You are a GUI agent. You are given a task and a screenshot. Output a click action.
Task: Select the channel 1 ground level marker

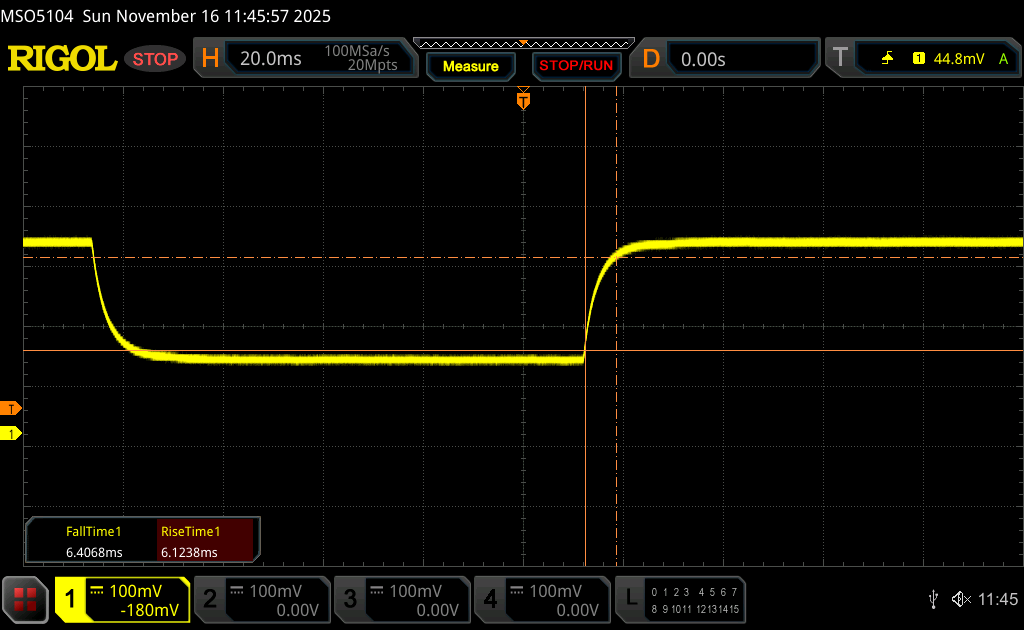(12, 433)
